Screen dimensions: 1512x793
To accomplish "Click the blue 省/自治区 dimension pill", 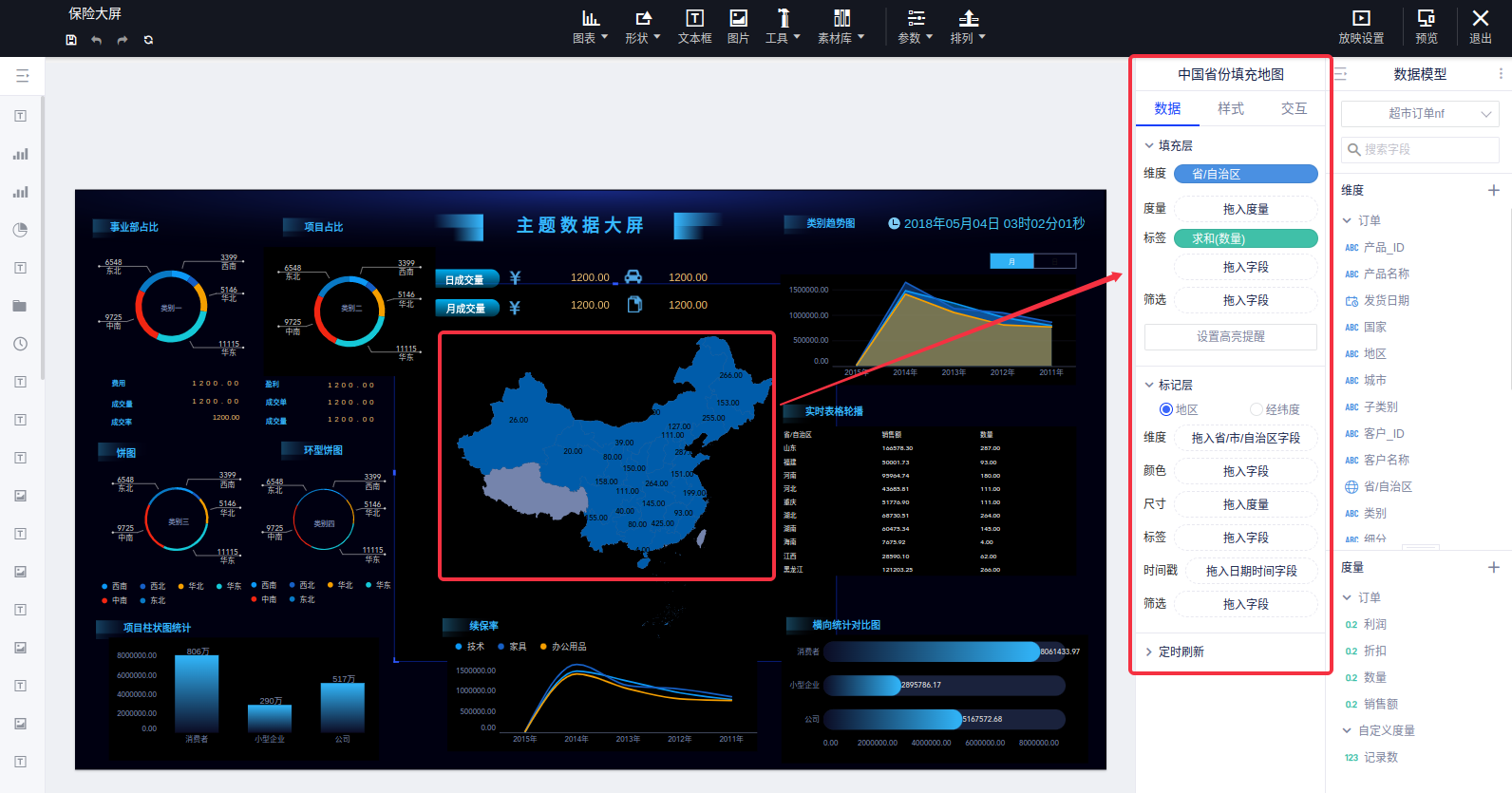I will coord(1245,174).
